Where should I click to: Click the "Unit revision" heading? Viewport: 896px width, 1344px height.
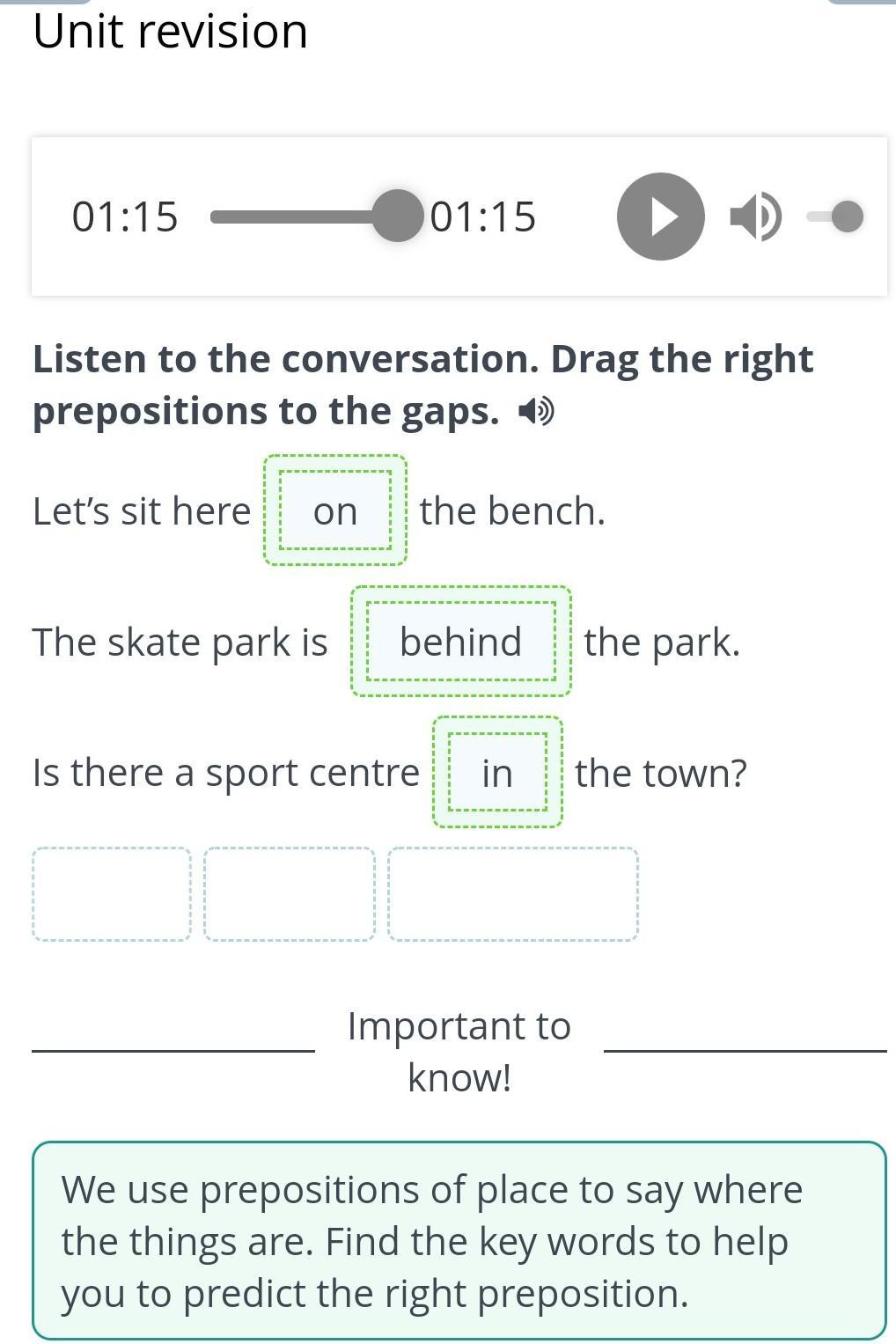tap(171, 32)
